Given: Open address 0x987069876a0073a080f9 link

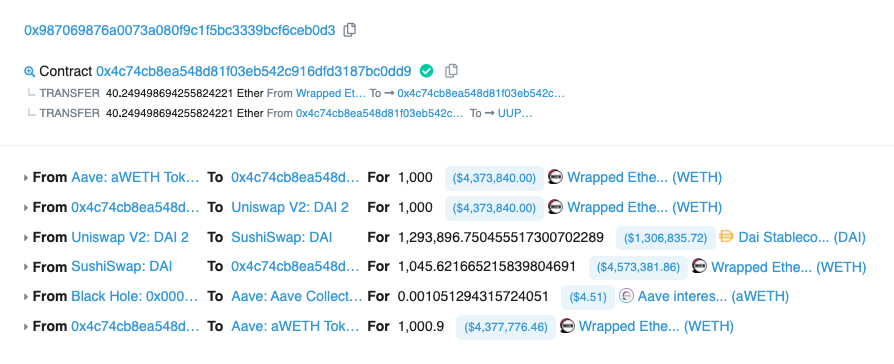Looking at the screenshot, I should click(x=180, y=31).
